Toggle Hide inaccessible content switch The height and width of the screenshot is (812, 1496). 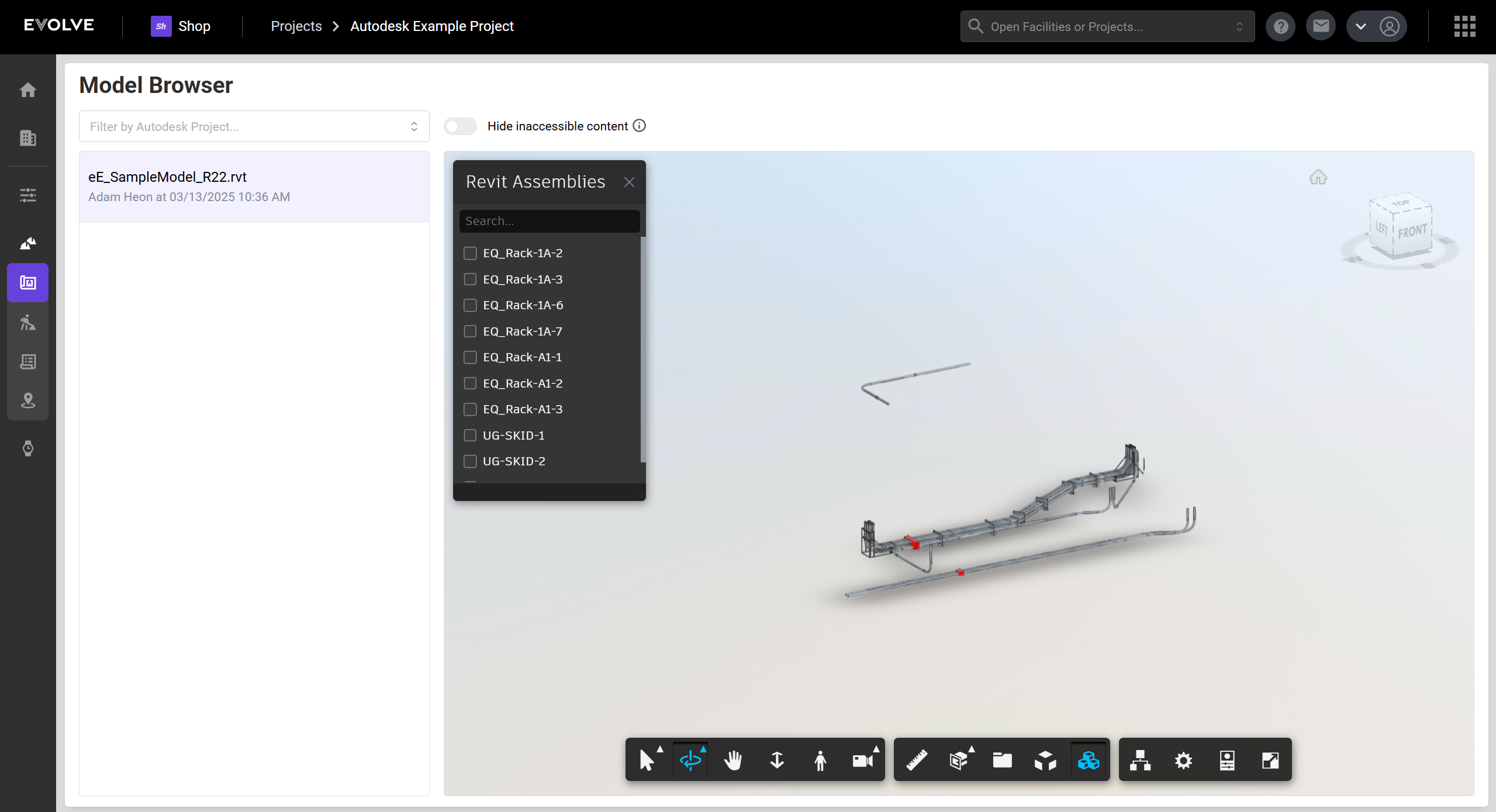click(460, 126)
